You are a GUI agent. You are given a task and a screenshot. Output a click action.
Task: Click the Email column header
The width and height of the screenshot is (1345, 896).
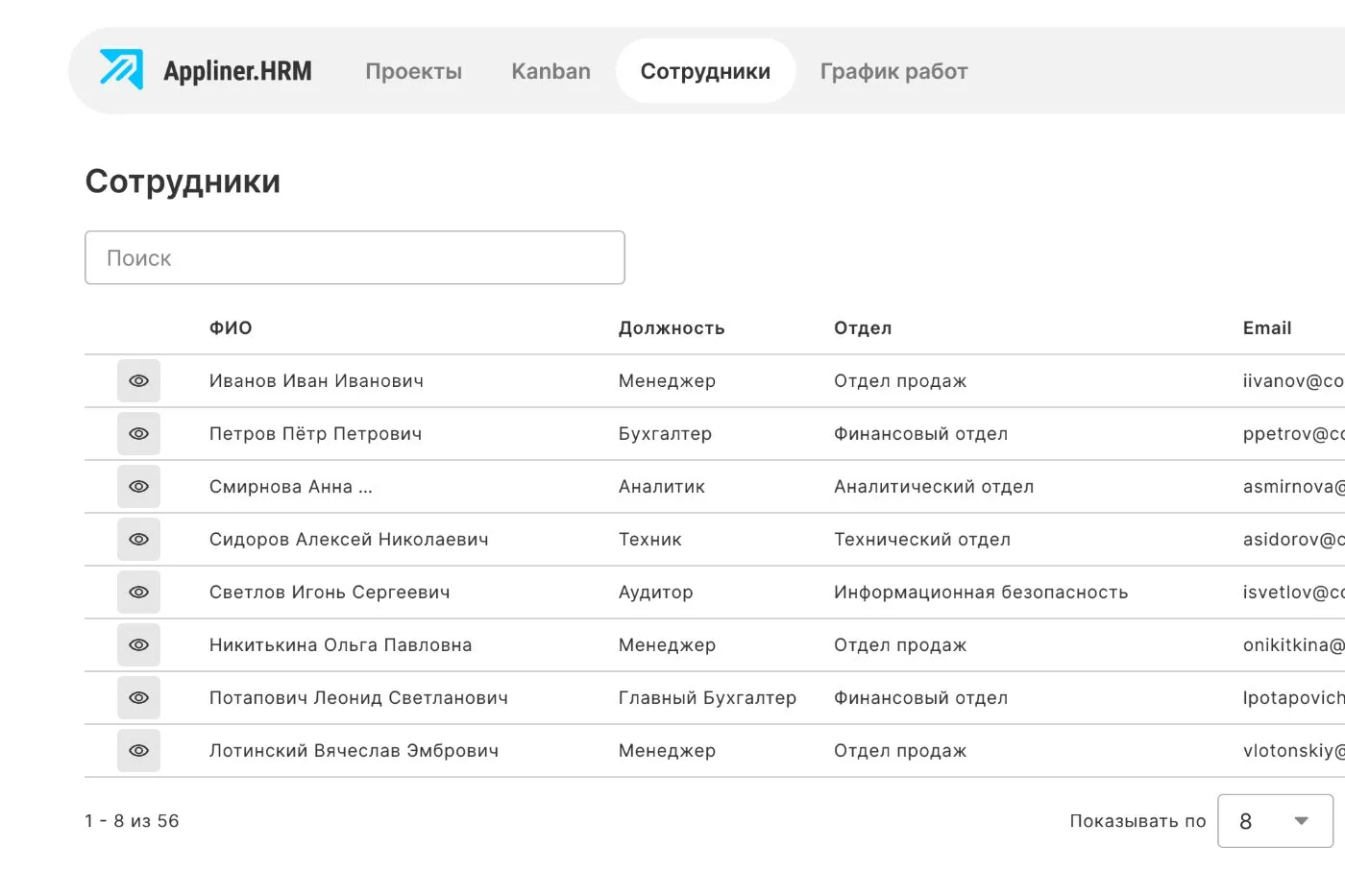(x=1267, y=328)
